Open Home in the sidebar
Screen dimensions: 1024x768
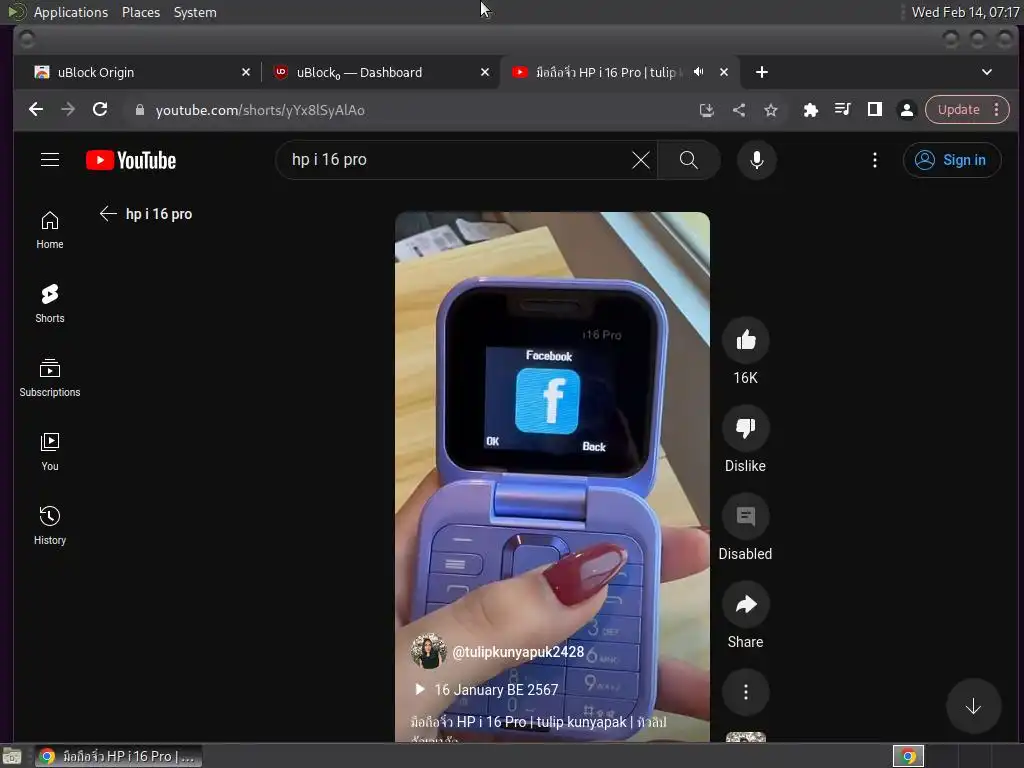click(50, 230)
